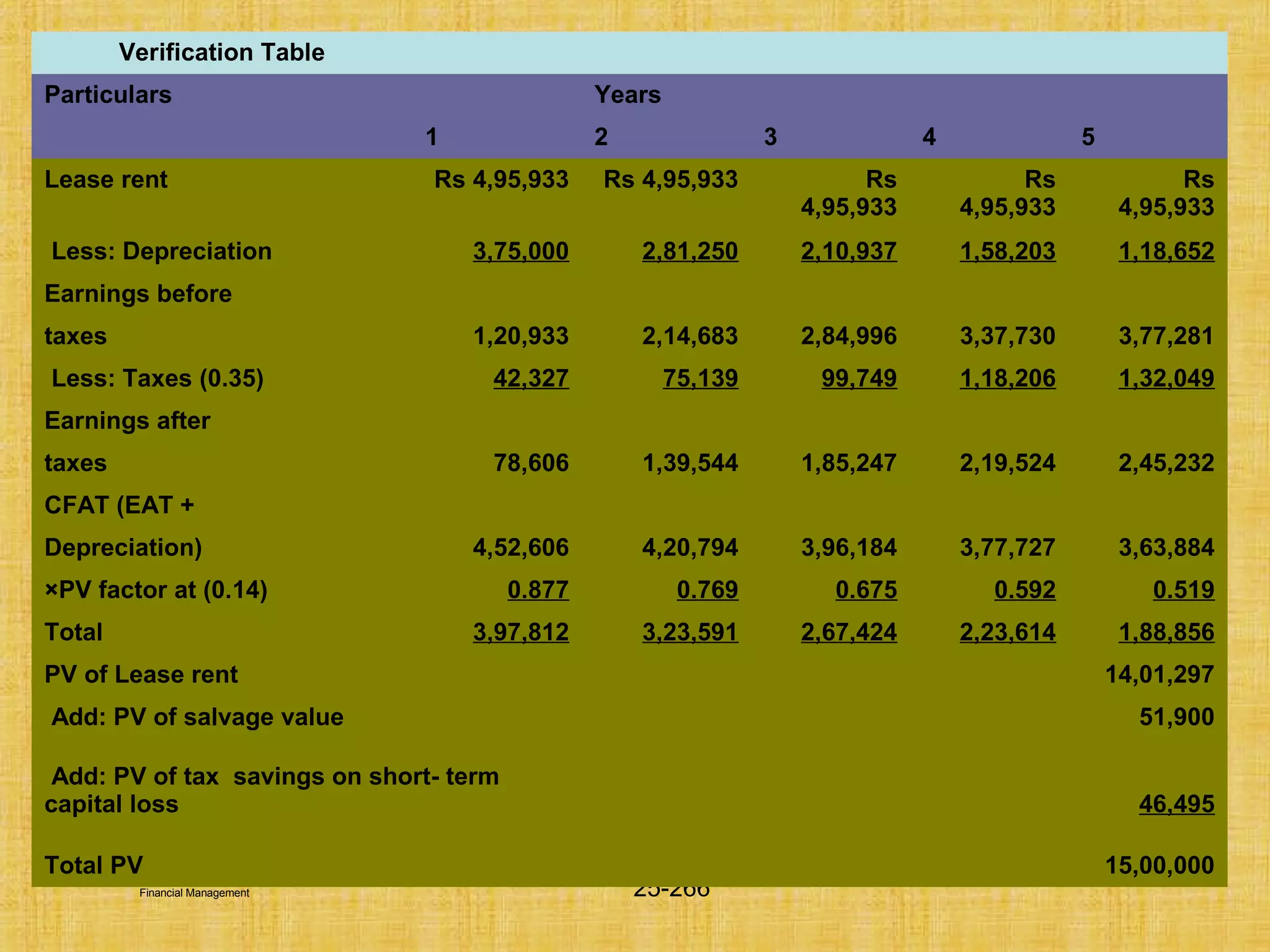This screenshot has width=1270, height=952.
Task: Click total value 2,67,424
Action: point(849,632)
